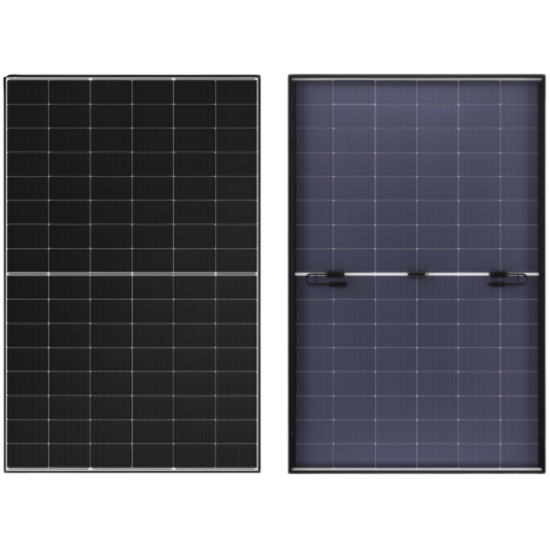Click the black front-side solar panel image
550x550 pixels.
point(132,274)
